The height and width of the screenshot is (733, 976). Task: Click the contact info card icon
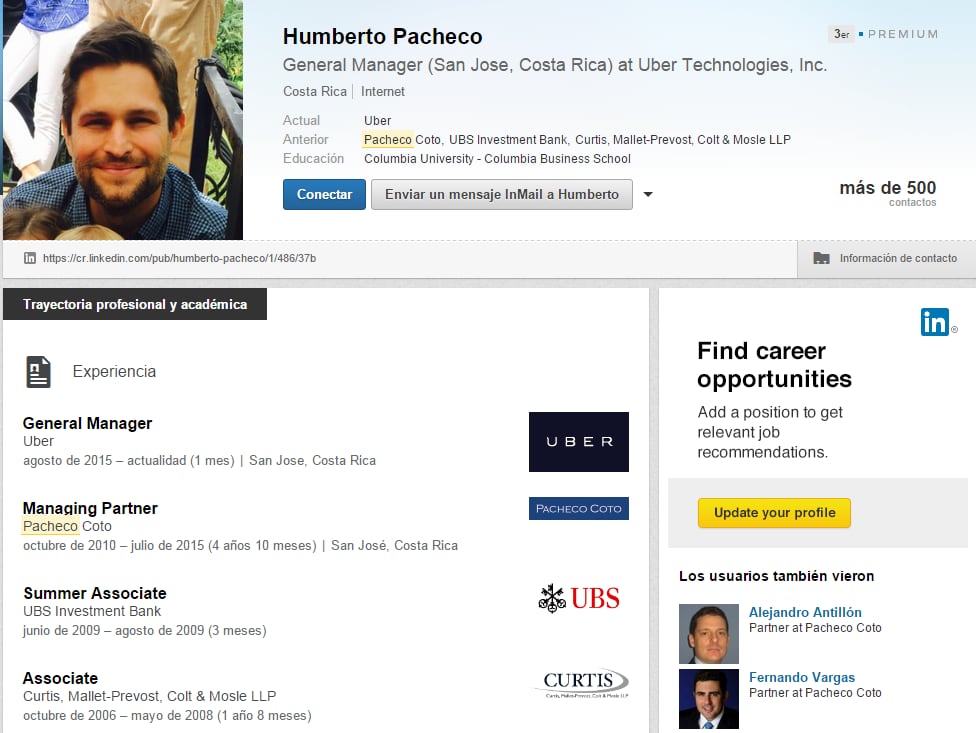pyautogui.click(x=821, y=258)
